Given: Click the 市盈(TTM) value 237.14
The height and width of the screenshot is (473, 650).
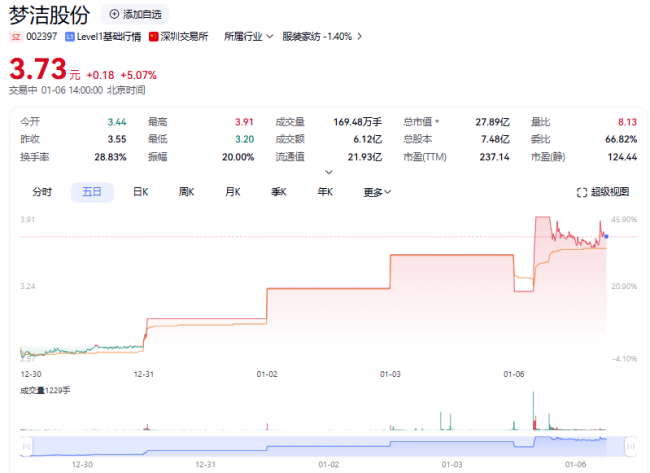Looking at the screenshot, I should tap(495, 157).
